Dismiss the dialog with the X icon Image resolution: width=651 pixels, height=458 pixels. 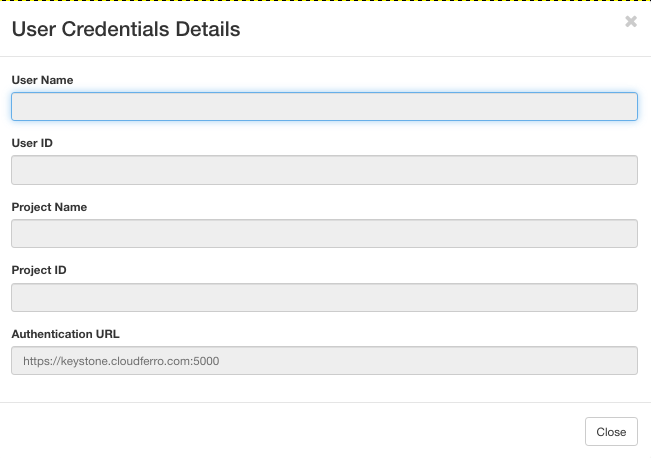click(631, 21)
